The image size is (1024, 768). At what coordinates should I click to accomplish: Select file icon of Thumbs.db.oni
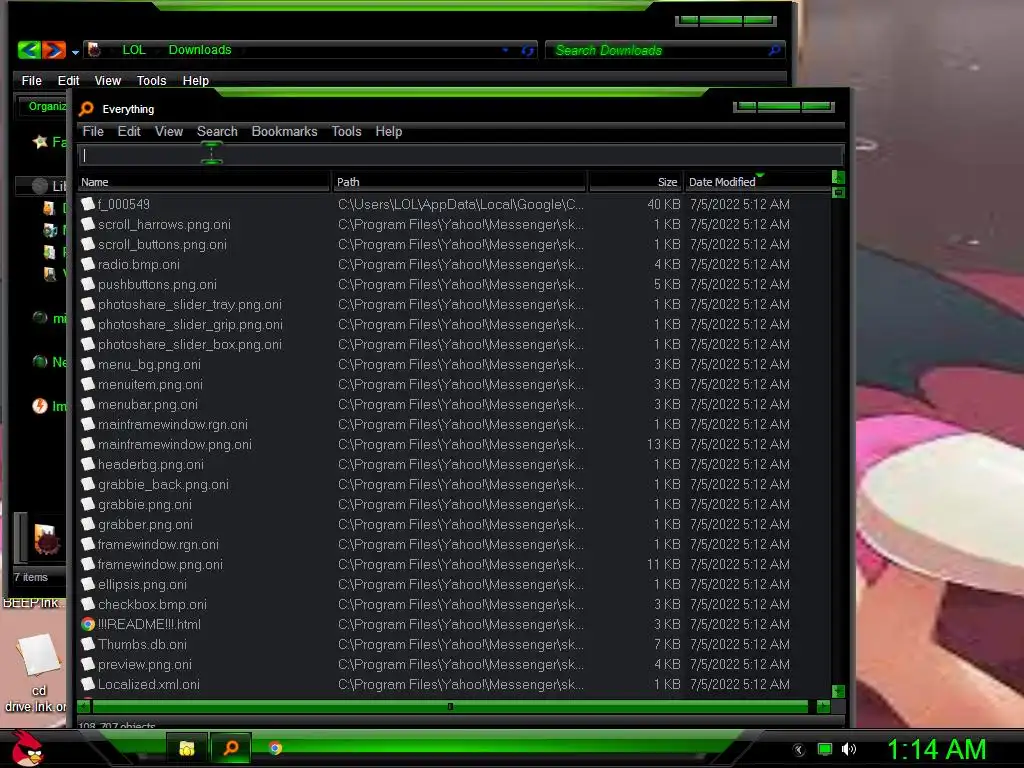(x=88, y=644)
